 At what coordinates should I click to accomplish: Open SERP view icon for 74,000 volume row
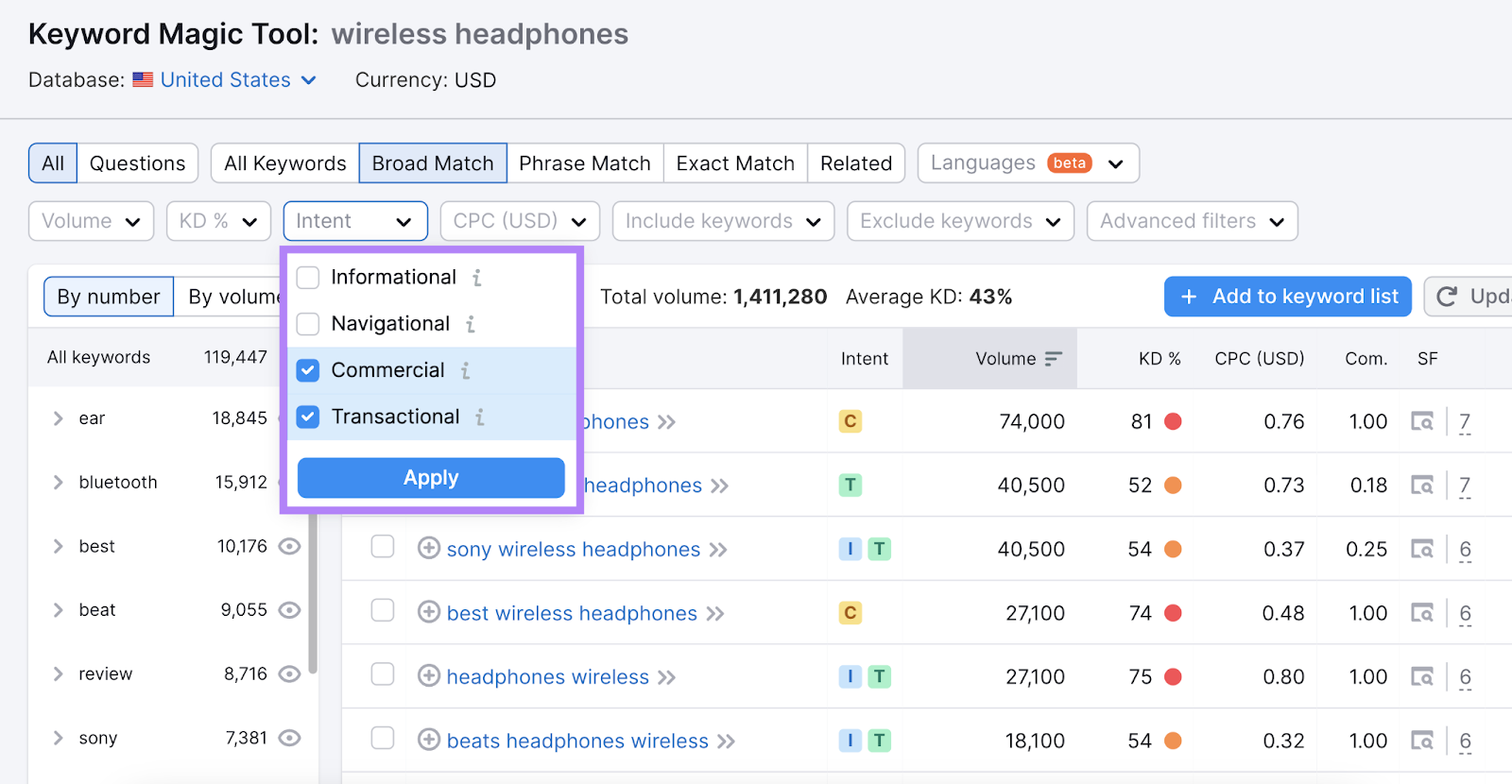[x=1422, y=421]
